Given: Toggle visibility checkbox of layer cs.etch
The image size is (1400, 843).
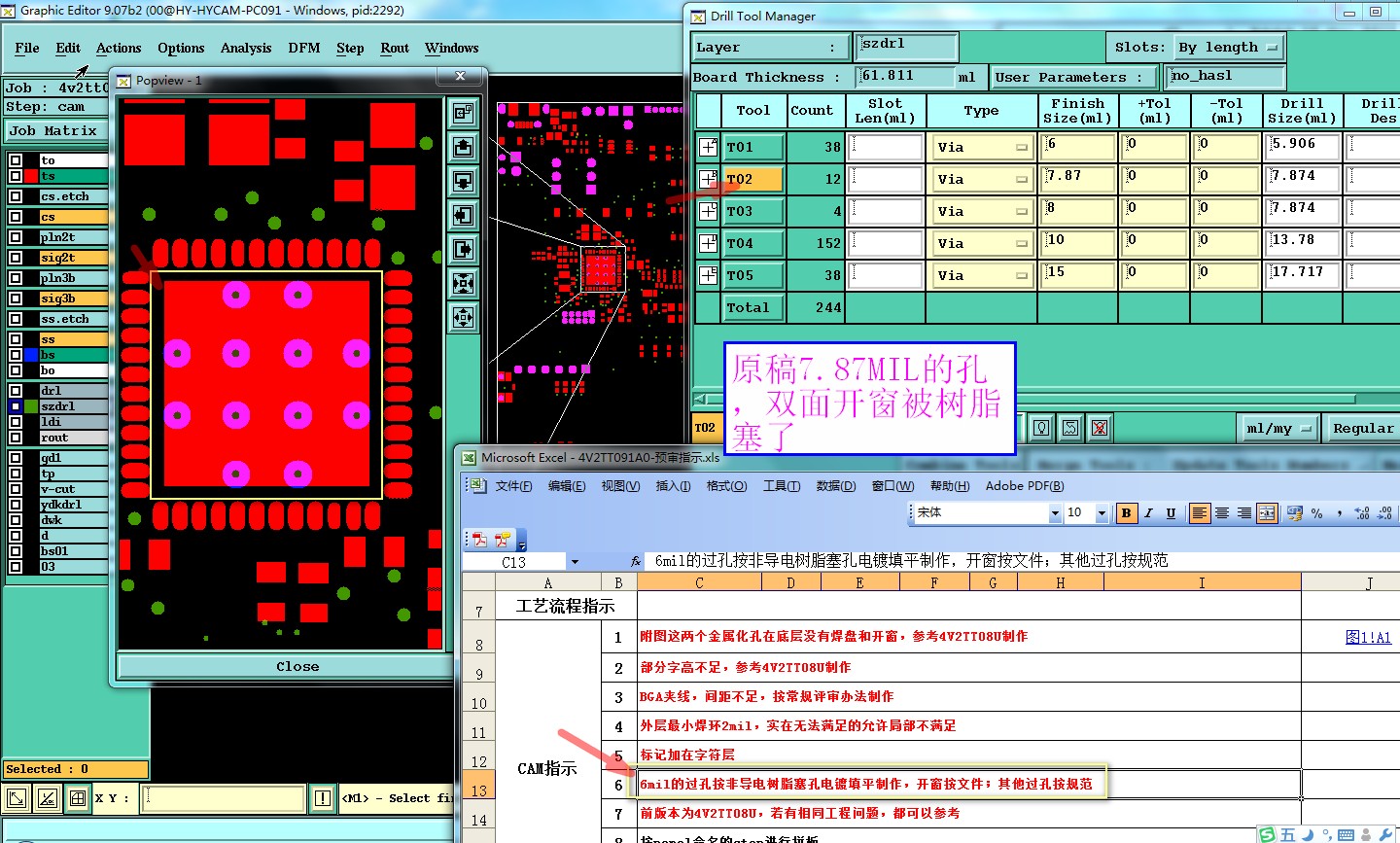Looking at the screenshot, I should (x=16, y=196).
